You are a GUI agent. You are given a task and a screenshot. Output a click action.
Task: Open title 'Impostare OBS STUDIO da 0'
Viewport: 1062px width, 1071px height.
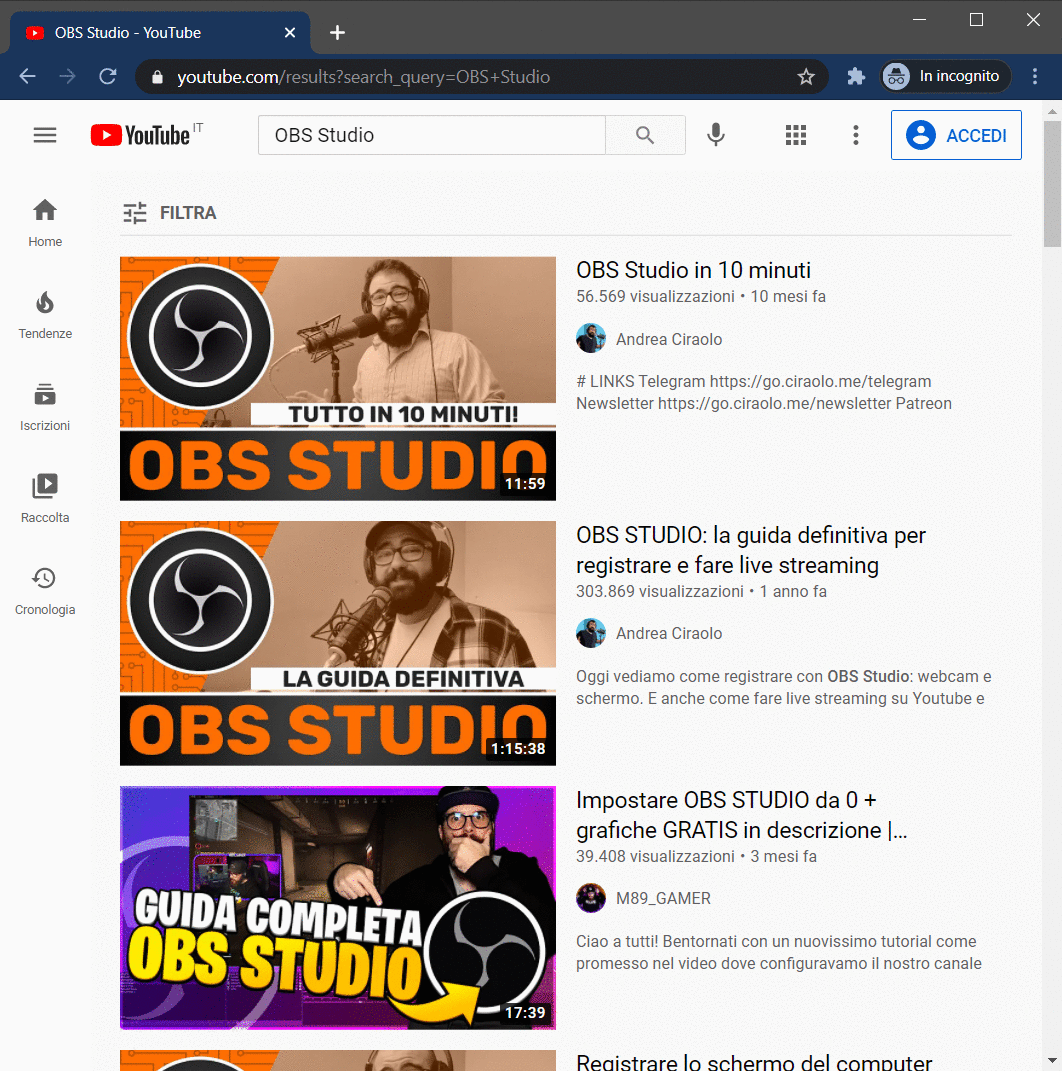tap(742, 815)
